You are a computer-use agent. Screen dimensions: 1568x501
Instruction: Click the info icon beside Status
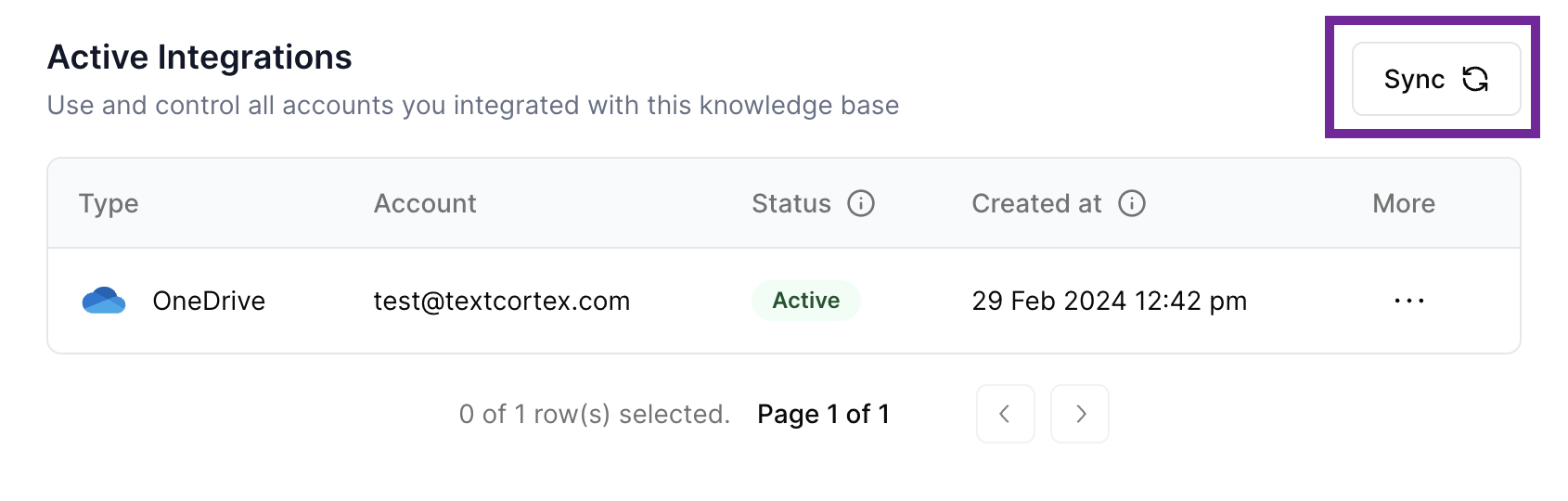pos(861,203)
